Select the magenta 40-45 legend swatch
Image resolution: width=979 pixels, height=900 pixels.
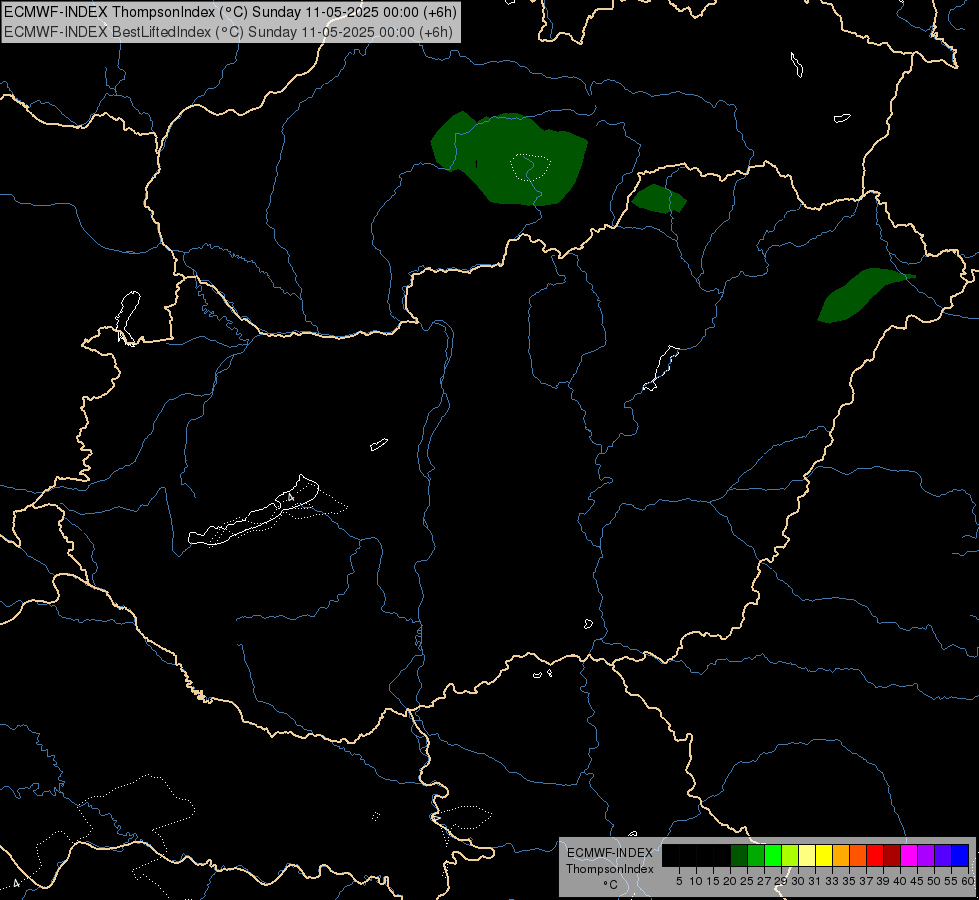pyautogui.click(x=909, y=855)
